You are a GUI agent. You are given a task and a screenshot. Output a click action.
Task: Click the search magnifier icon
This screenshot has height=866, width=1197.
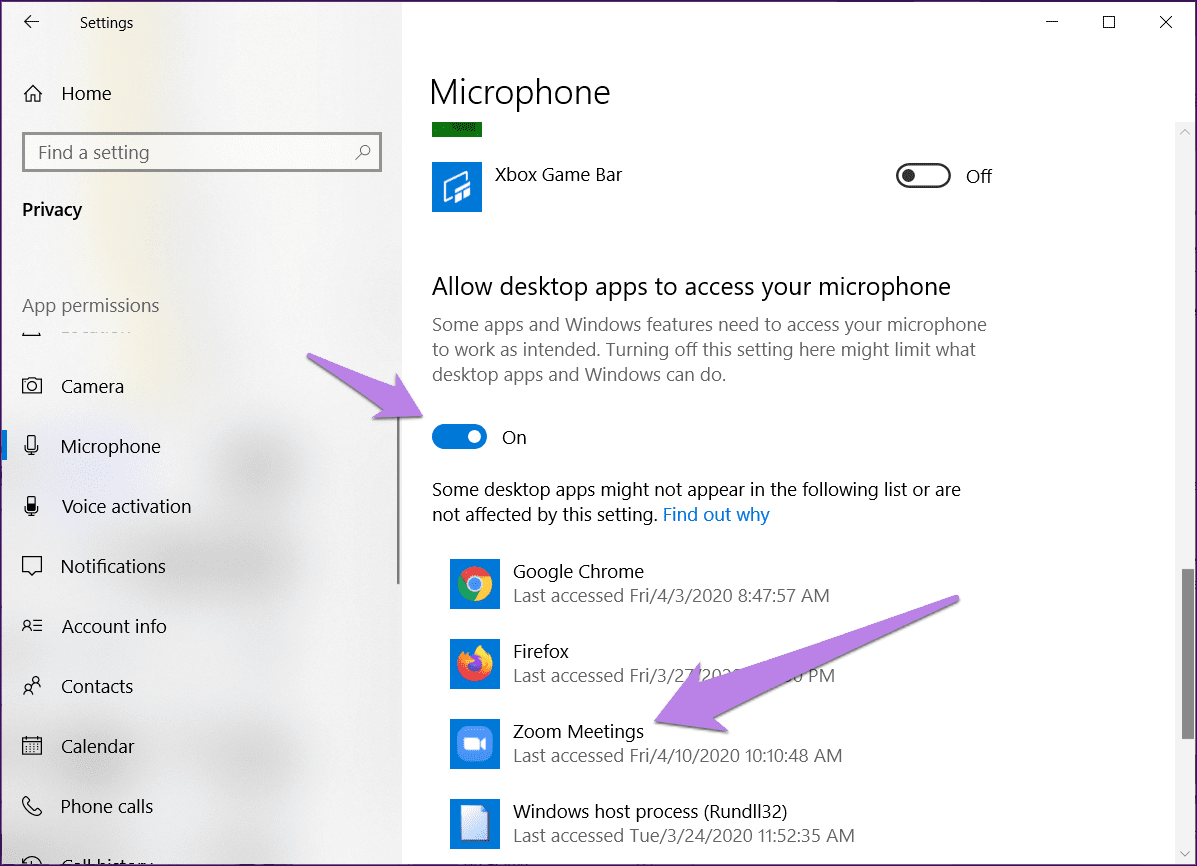[x=363, y=152]
